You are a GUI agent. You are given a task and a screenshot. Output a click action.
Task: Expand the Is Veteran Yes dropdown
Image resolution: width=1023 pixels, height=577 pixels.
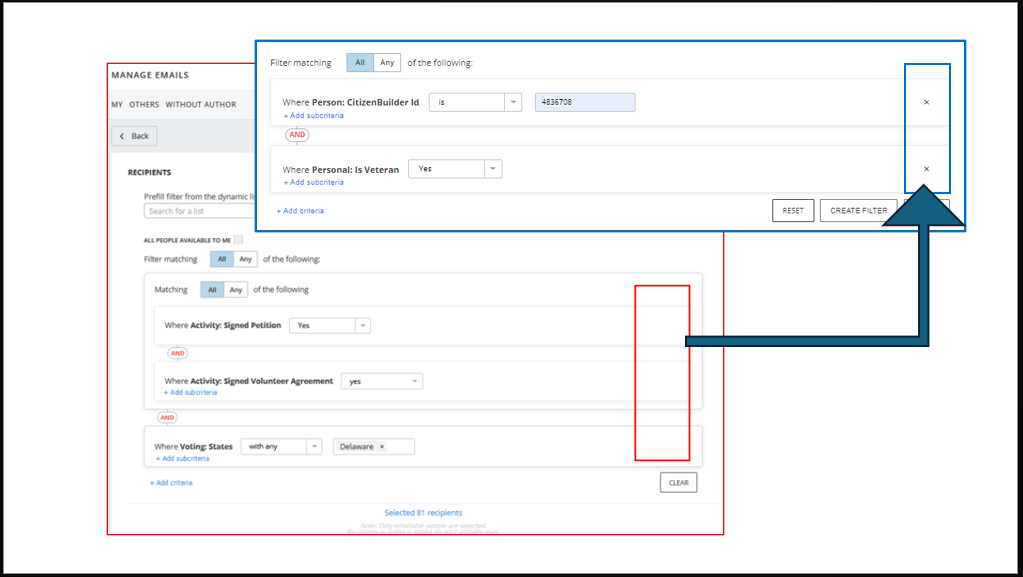pos(455,169)
